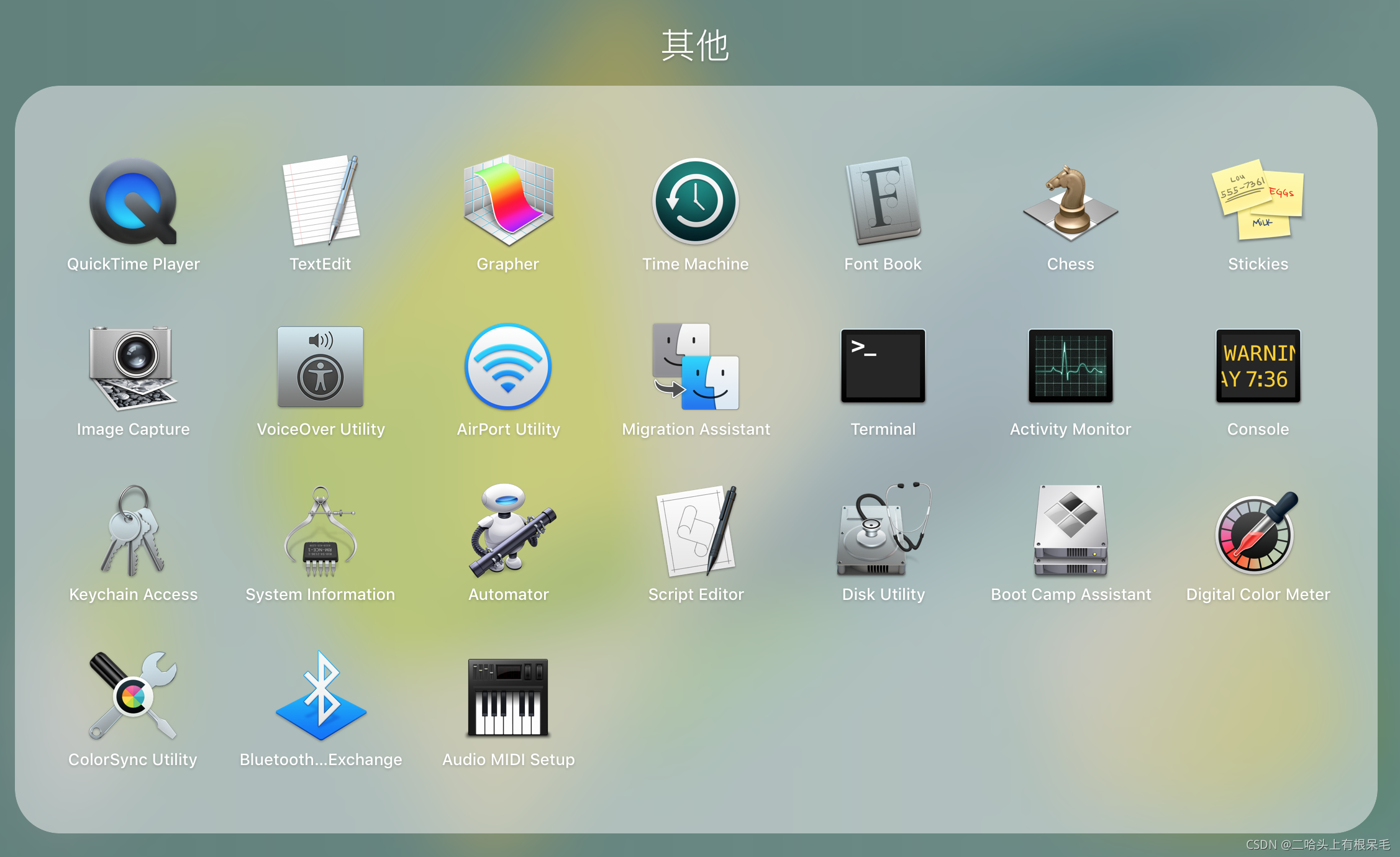Screen dimensions: 1400x857
Task: Open Font Book
Action: click(x=883, y=202)
